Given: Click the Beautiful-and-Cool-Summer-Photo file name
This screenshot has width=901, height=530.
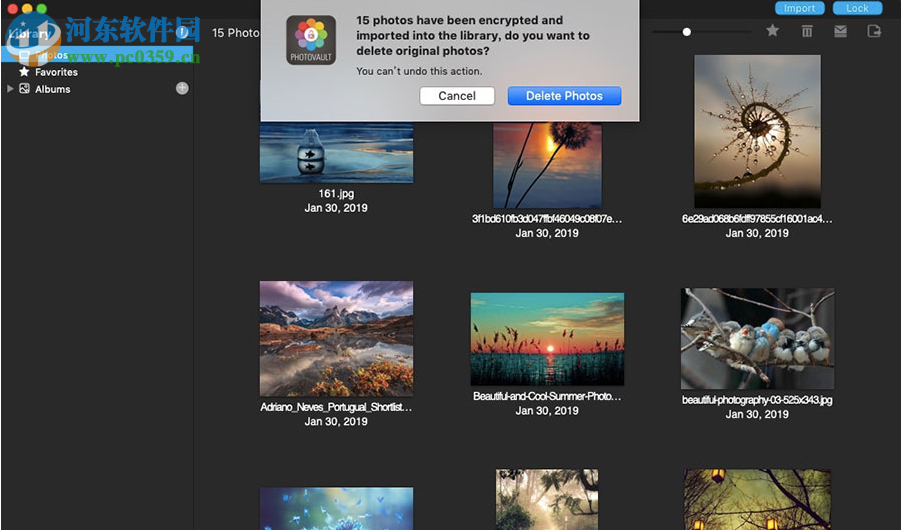Looking at the screenshot, I should tap(547, 396).
